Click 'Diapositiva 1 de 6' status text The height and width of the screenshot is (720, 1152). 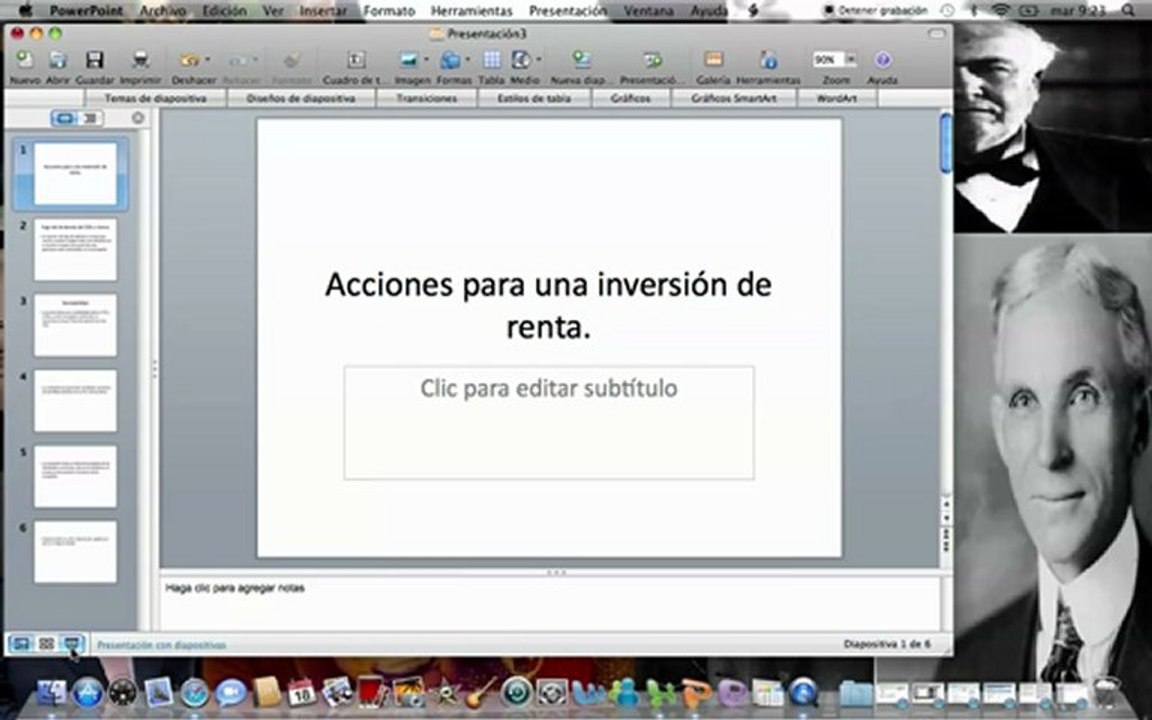[x=887, y=644]
